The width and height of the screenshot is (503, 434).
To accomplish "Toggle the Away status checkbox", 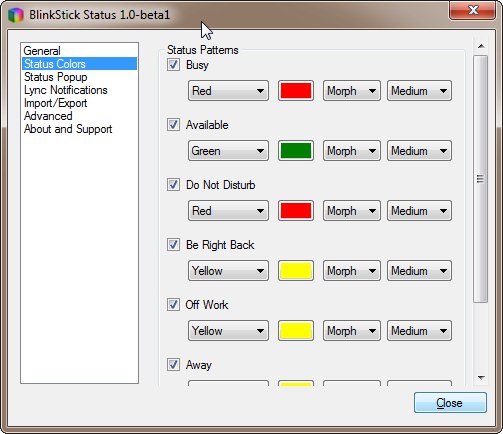I will click(x=173, y=365).
